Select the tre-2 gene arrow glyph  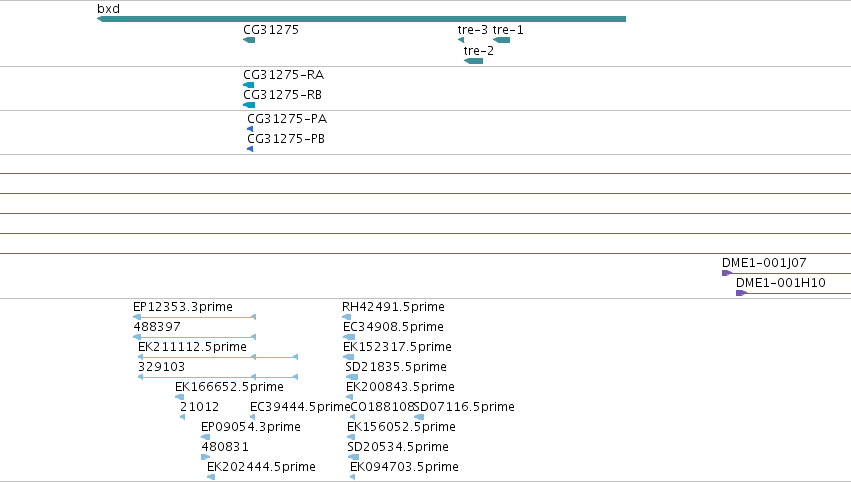click(473, 61)
